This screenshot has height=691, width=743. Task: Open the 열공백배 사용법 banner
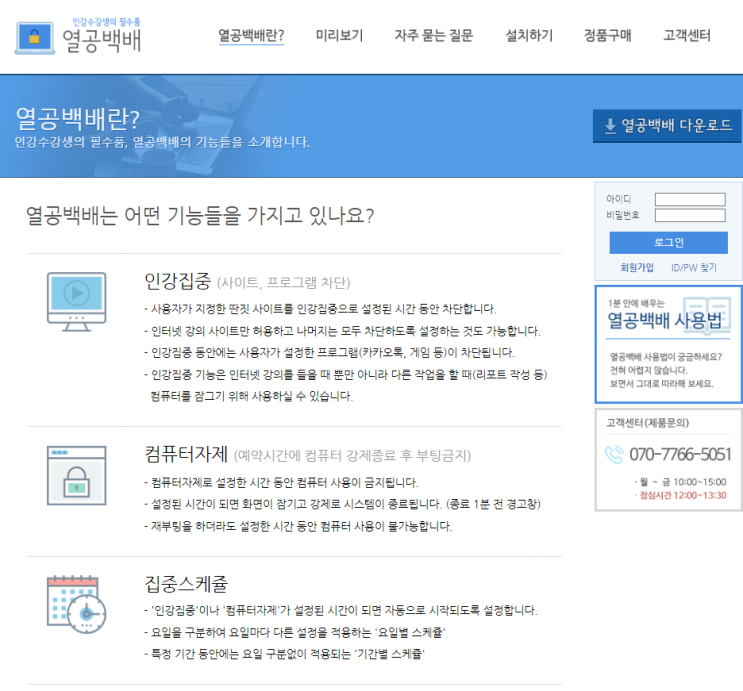pyautogui.click(x=668, y=345)
